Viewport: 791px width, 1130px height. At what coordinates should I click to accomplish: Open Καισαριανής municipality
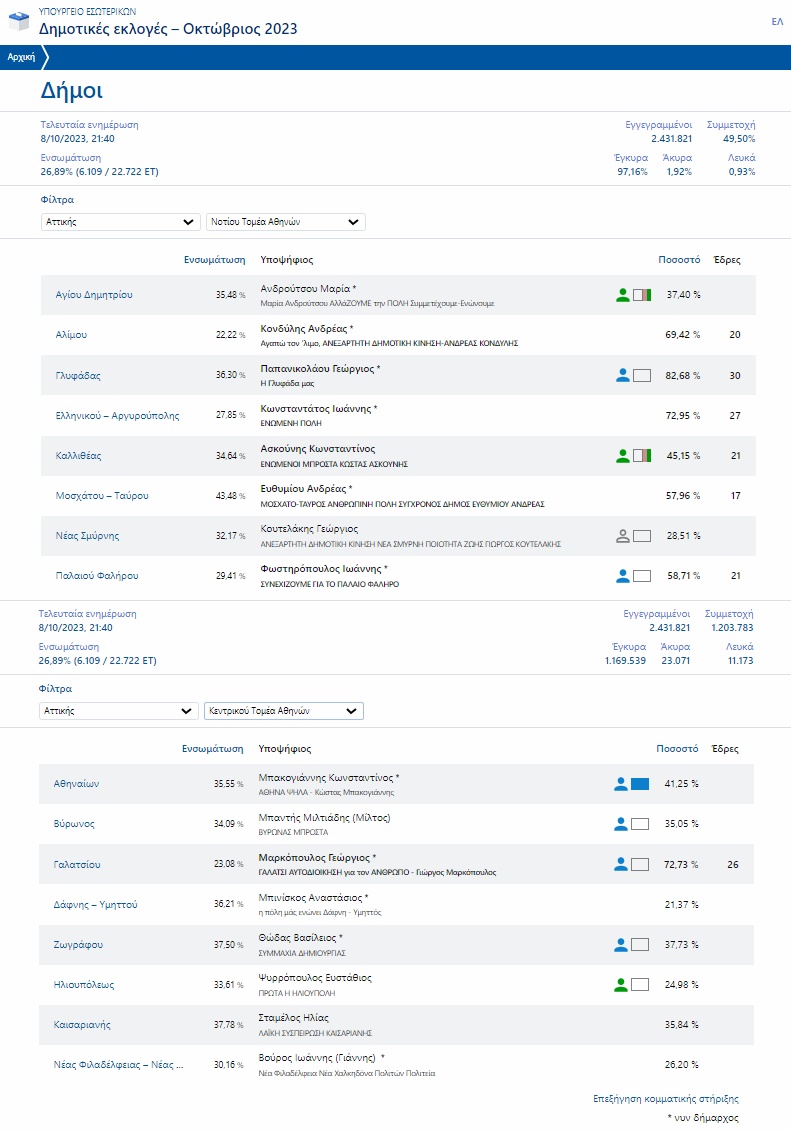81,1025
